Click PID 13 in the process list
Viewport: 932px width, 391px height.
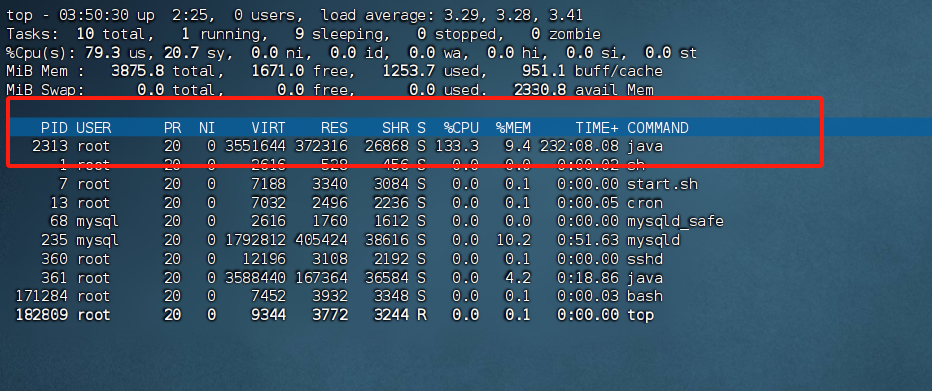point(59,203)
